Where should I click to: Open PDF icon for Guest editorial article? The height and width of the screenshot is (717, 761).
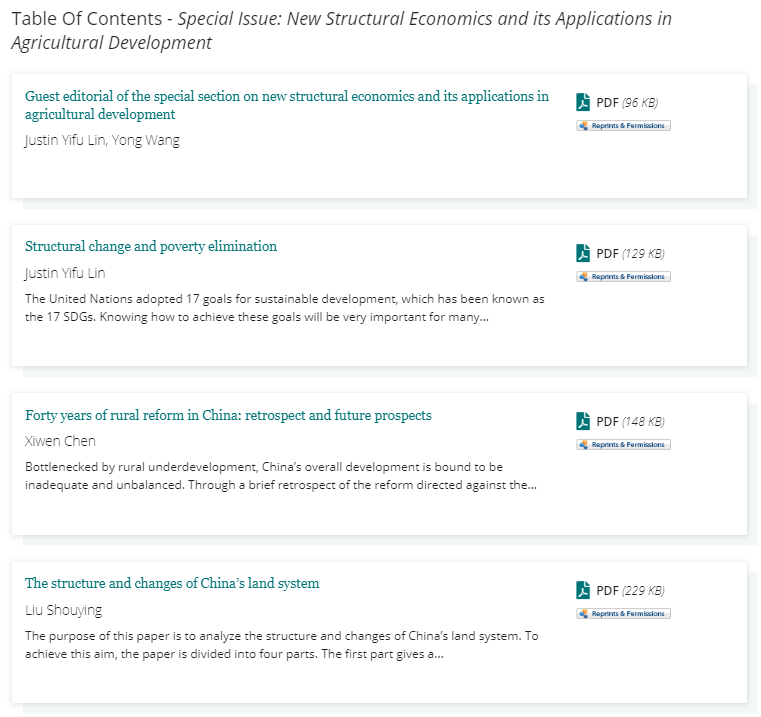(x=583, y=102)
